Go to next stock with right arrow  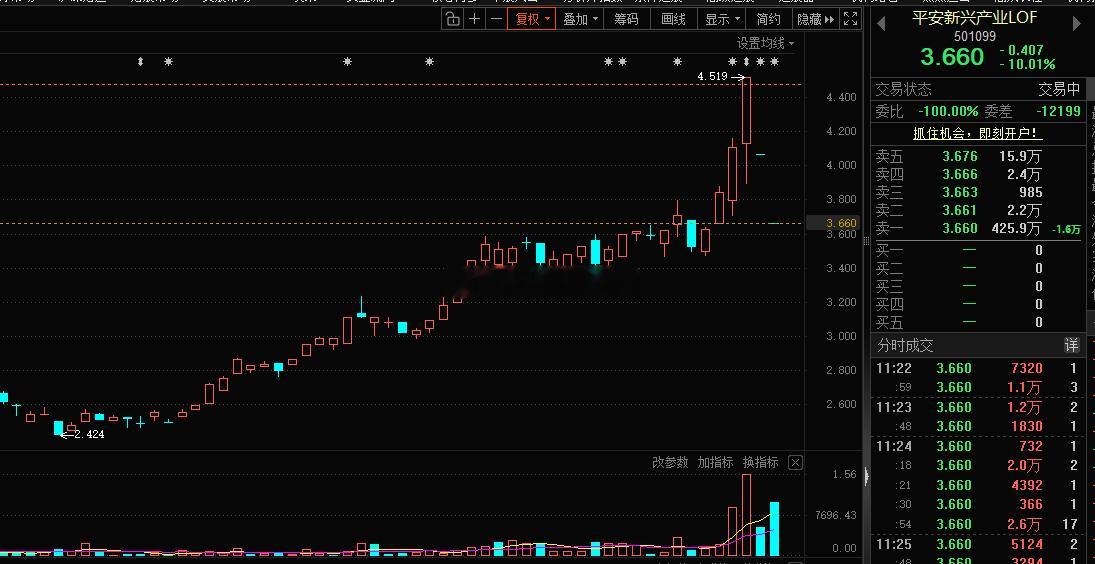(x=1076, y=24)
